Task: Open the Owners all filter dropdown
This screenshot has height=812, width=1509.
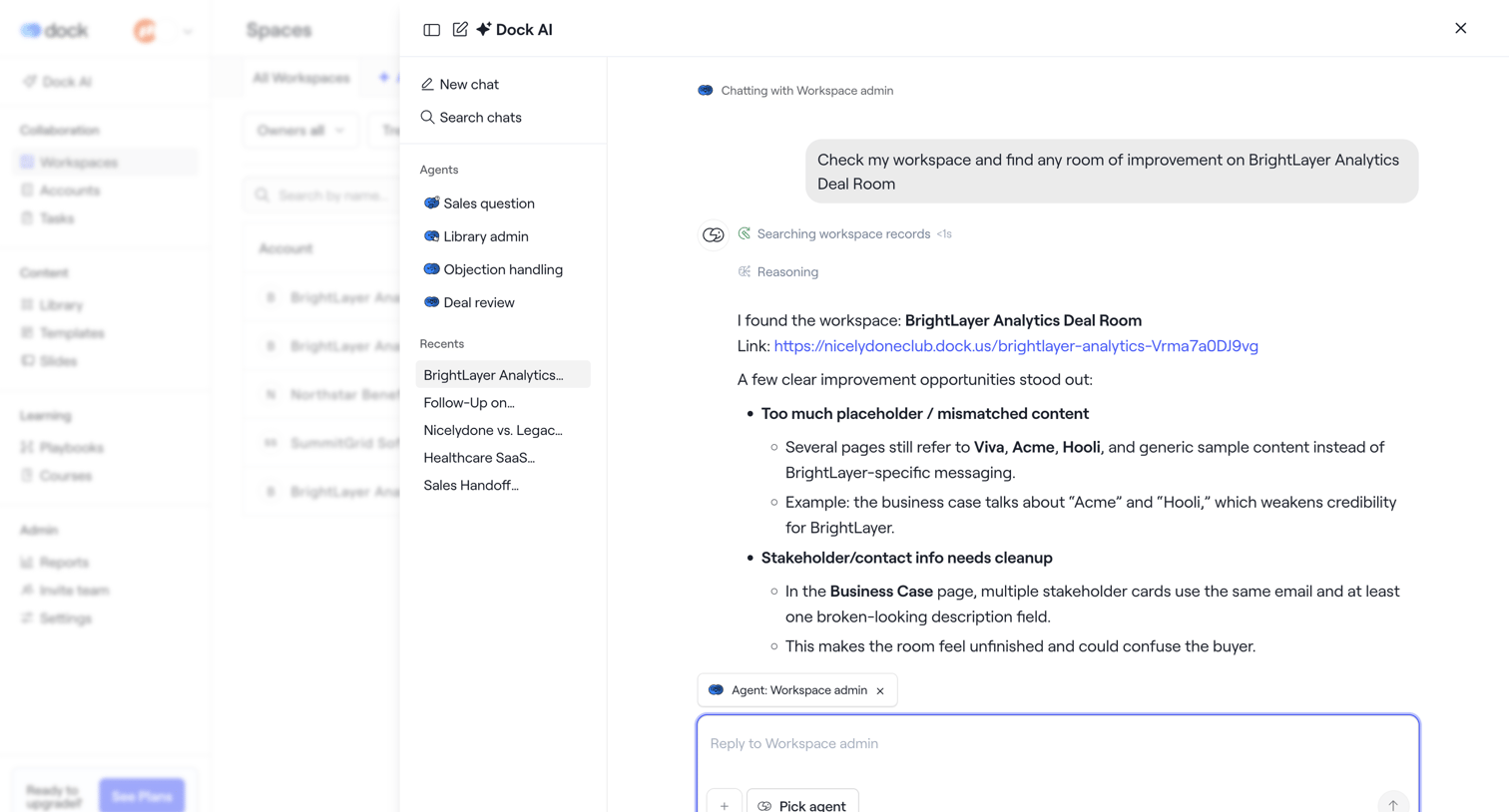Action: [300, 131]
